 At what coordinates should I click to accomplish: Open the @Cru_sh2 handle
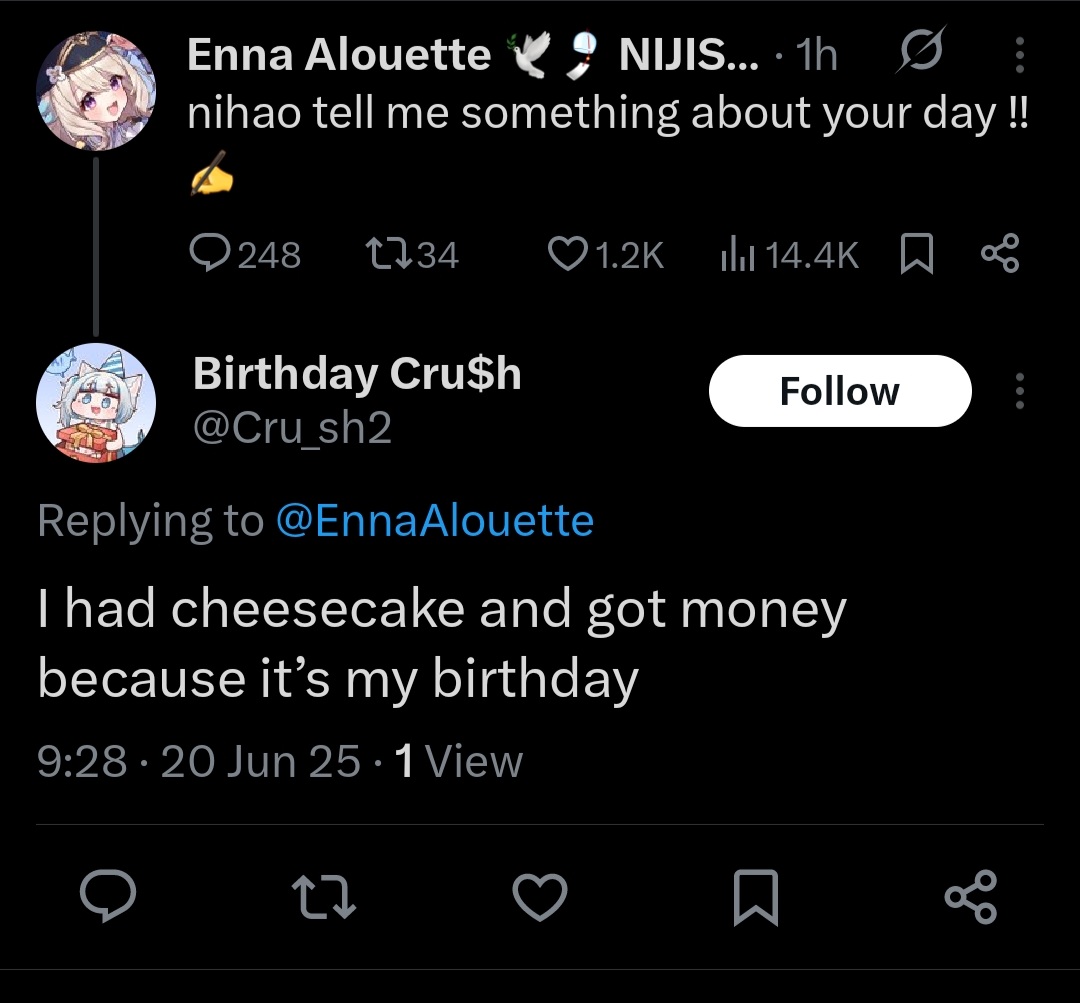click(292, 428)
